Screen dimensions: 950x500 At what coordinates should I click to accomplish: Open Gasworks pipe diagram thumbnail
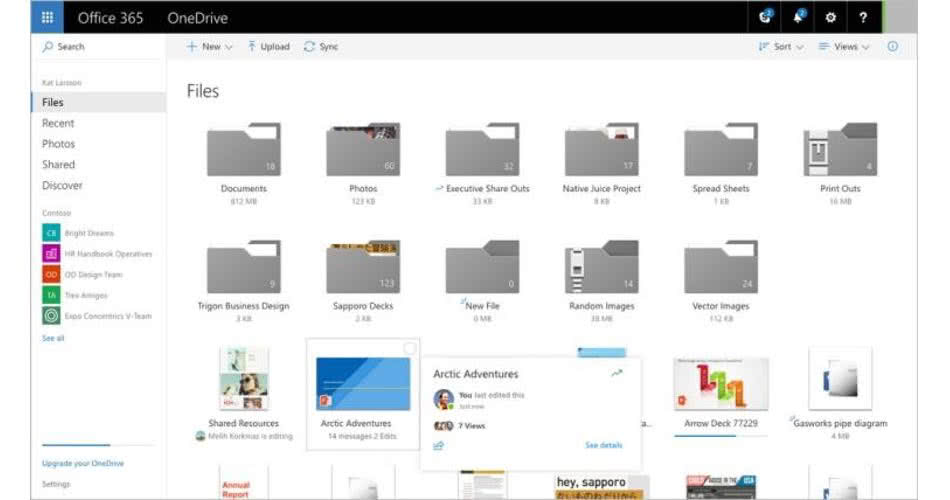click(x=840, y=379)
